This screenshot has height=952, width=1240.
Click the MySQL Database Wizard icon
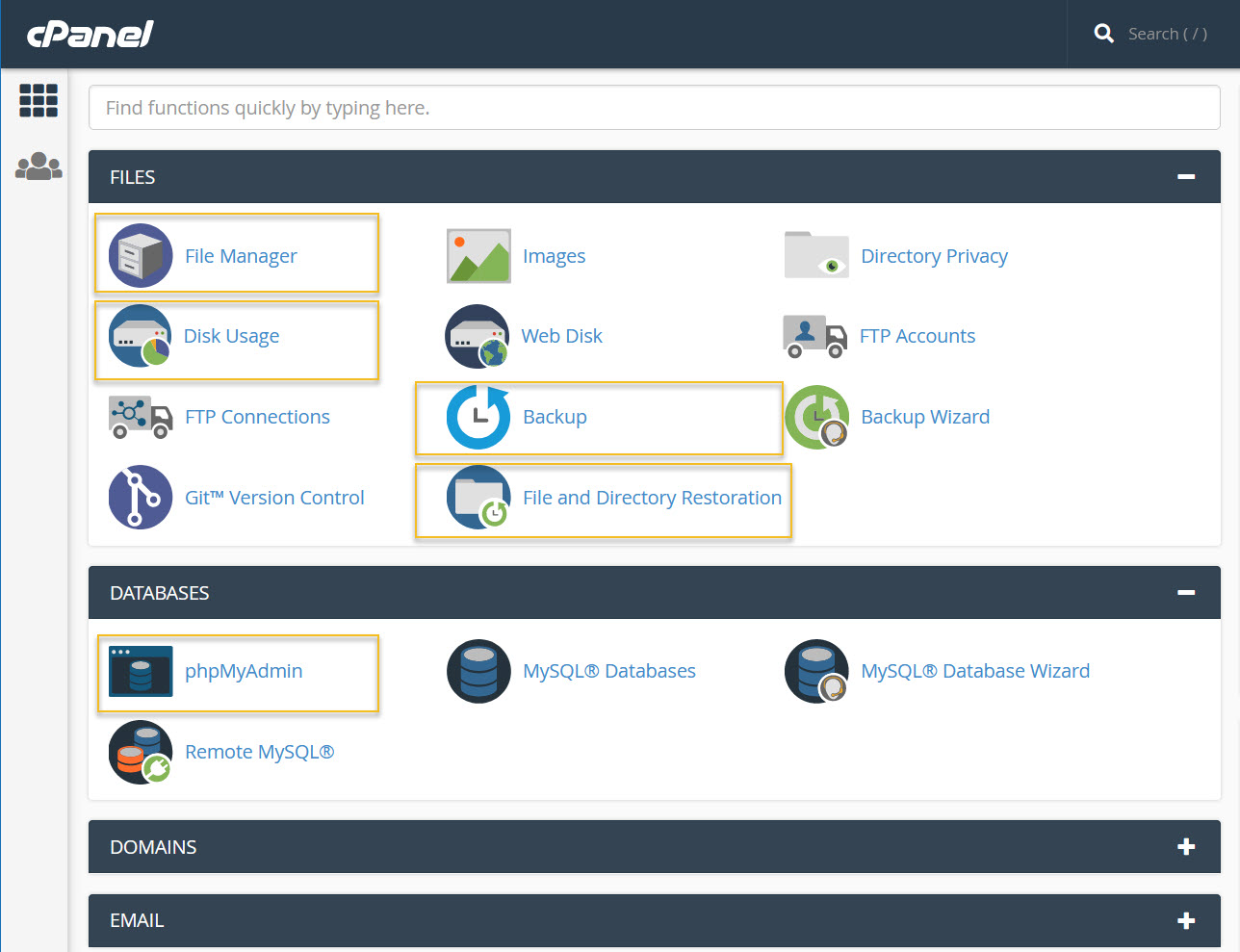[x=816, y=671]
